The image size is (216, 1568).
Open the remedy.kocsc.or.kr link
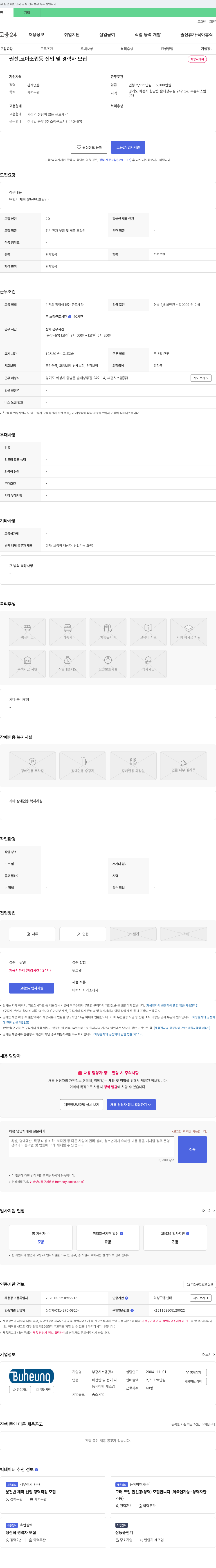57,1182
